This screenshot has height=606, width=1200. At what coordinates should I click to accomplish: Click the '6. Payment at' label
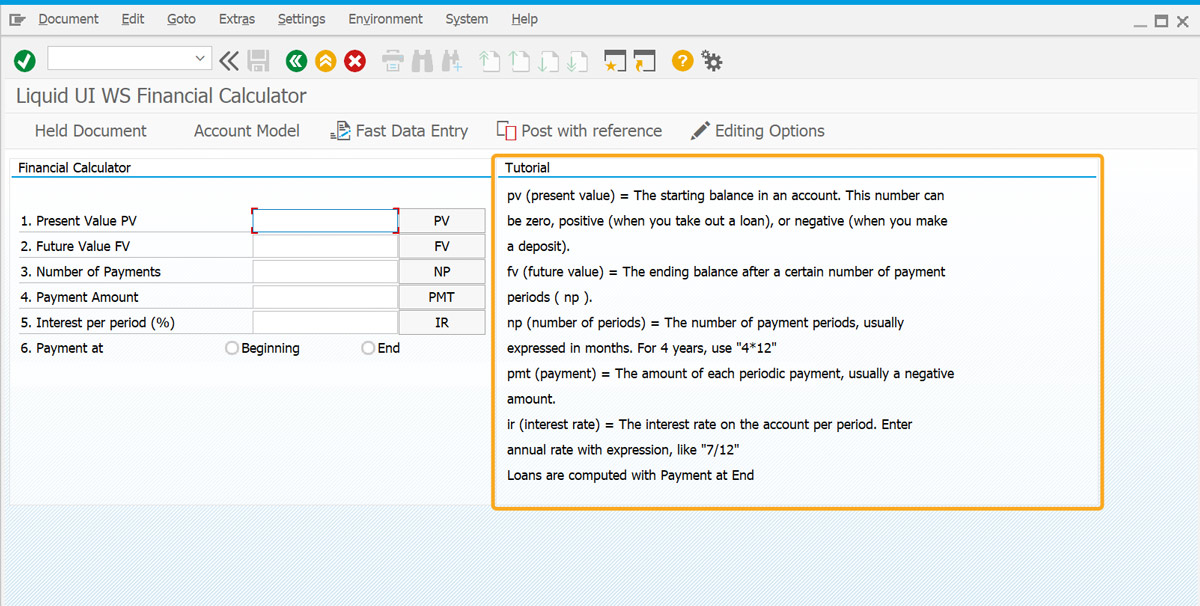click(x=62, y=348)
